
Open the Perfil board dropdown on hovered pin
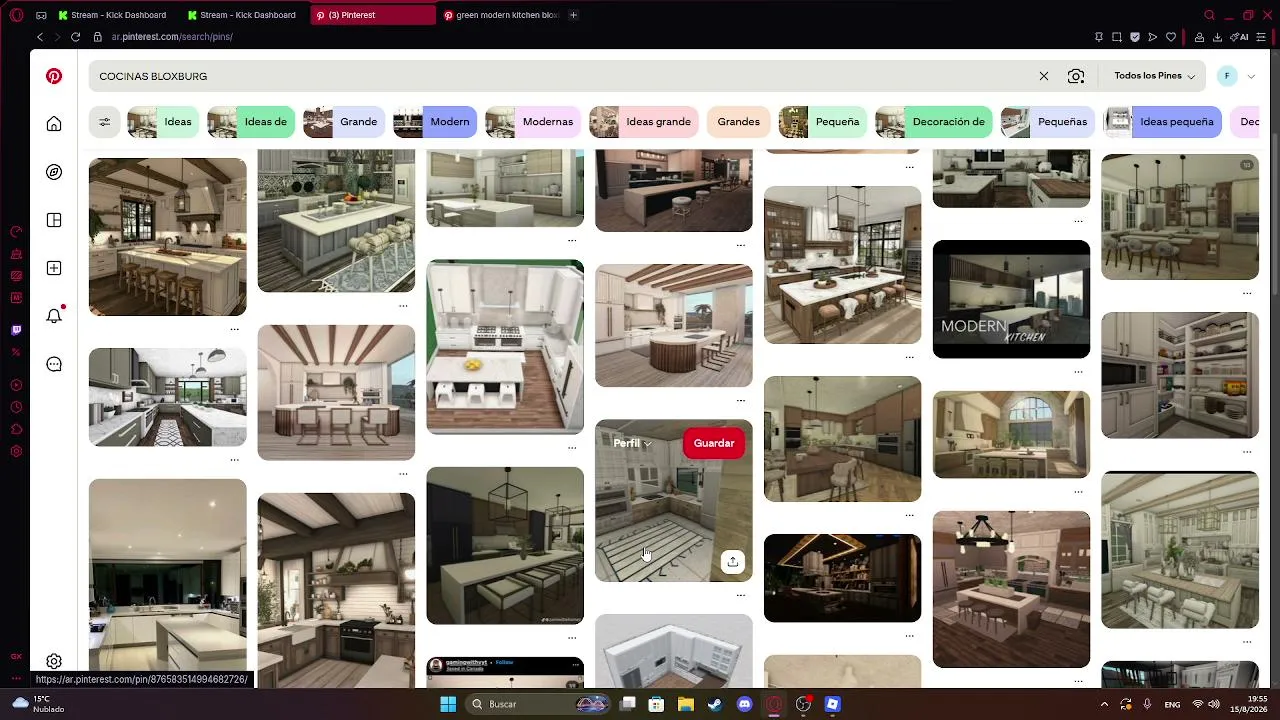tap(632, 443)
